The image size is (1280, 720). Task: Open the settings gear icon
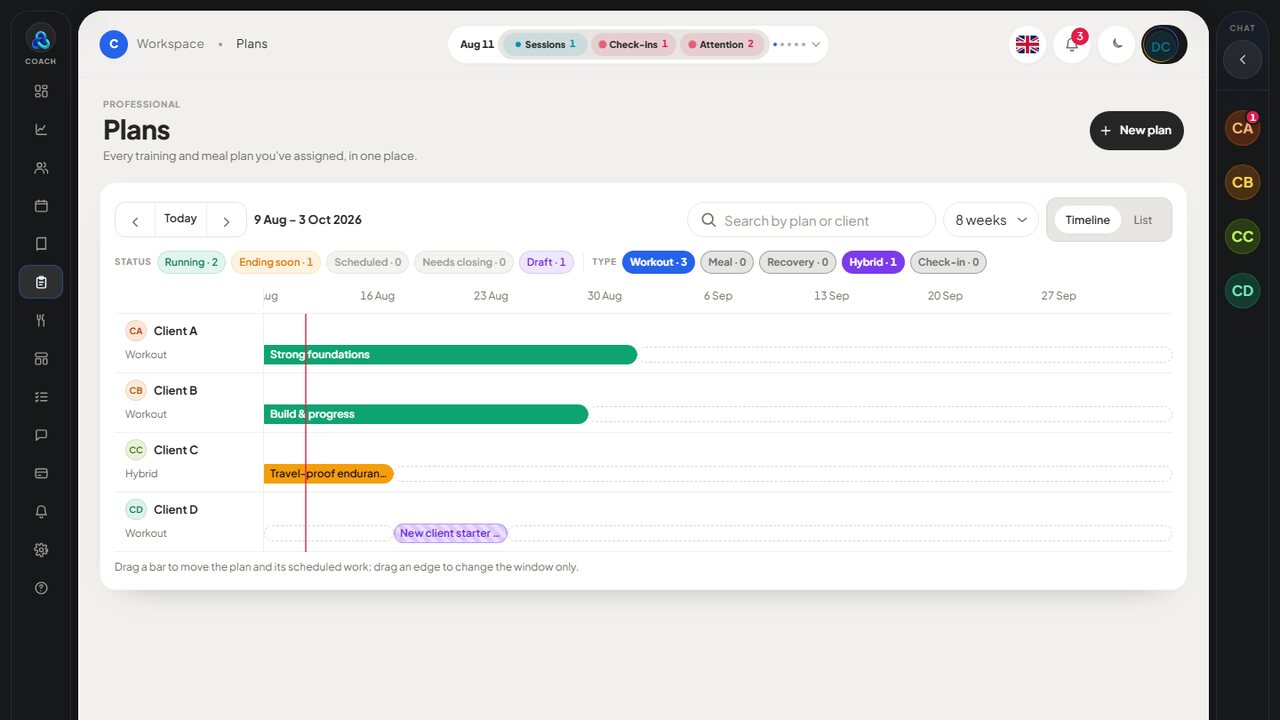click(41, 550)
